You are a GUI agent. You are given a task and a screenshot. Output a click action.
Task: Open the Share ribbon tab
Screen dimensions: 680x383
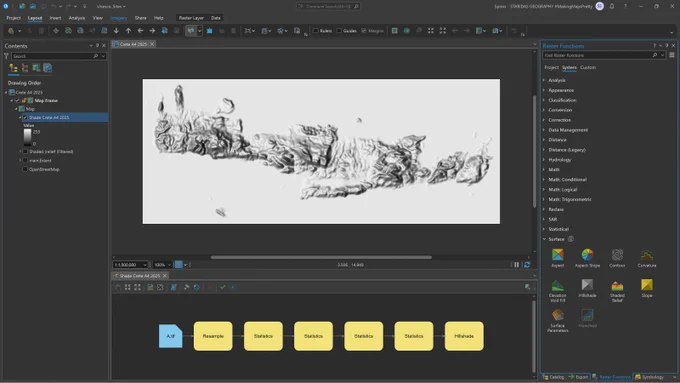click(141, 18)
